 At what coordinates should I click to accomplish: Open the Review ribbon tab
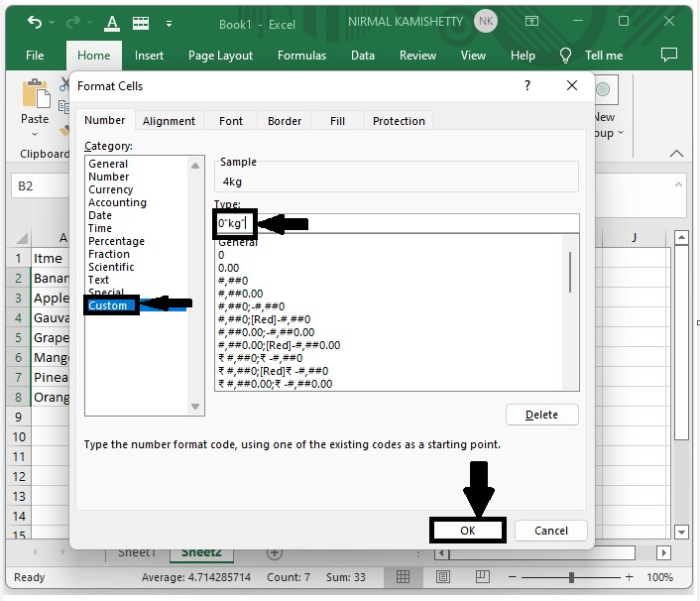(x=417, y=55)
